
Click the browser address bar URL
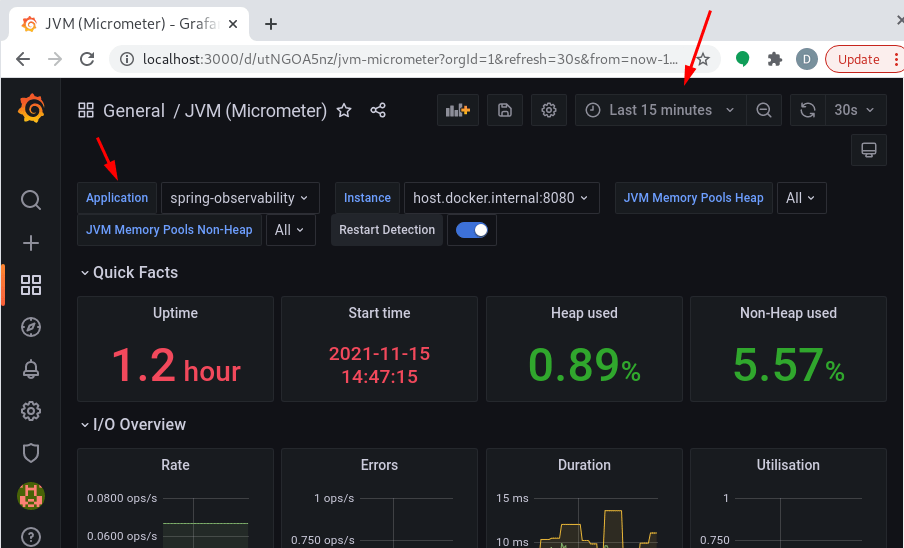pyautogui.click(x=410, y=59)
